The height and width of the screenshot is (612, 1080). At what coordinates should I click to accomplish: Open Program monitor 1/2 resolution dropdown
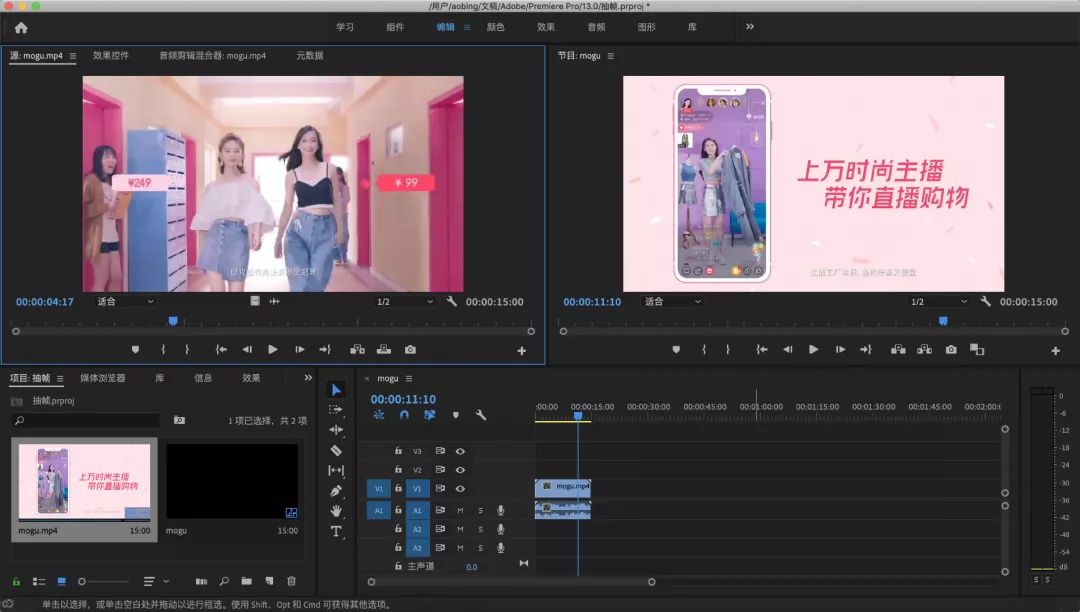pos(938,301)
